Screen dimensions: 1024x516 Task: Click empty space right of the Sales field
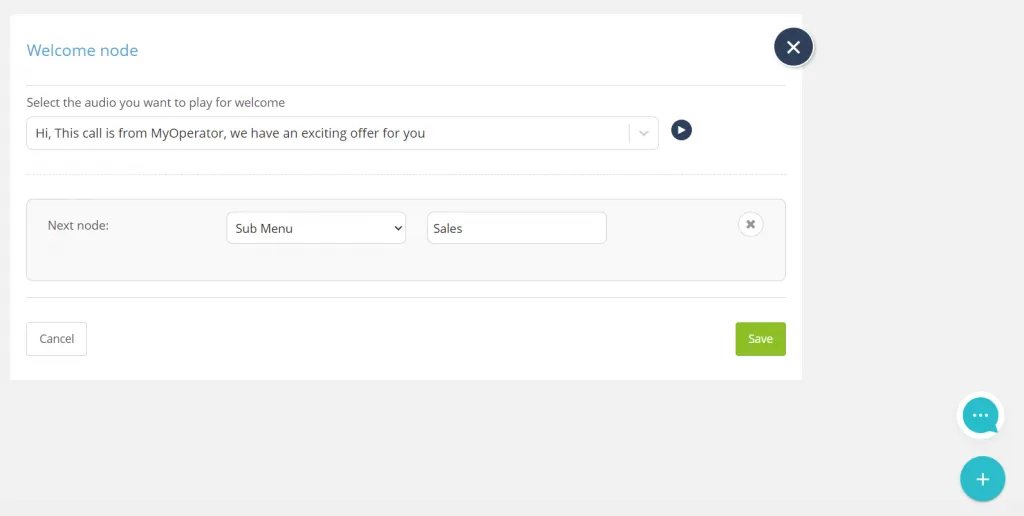pos(671,228)
